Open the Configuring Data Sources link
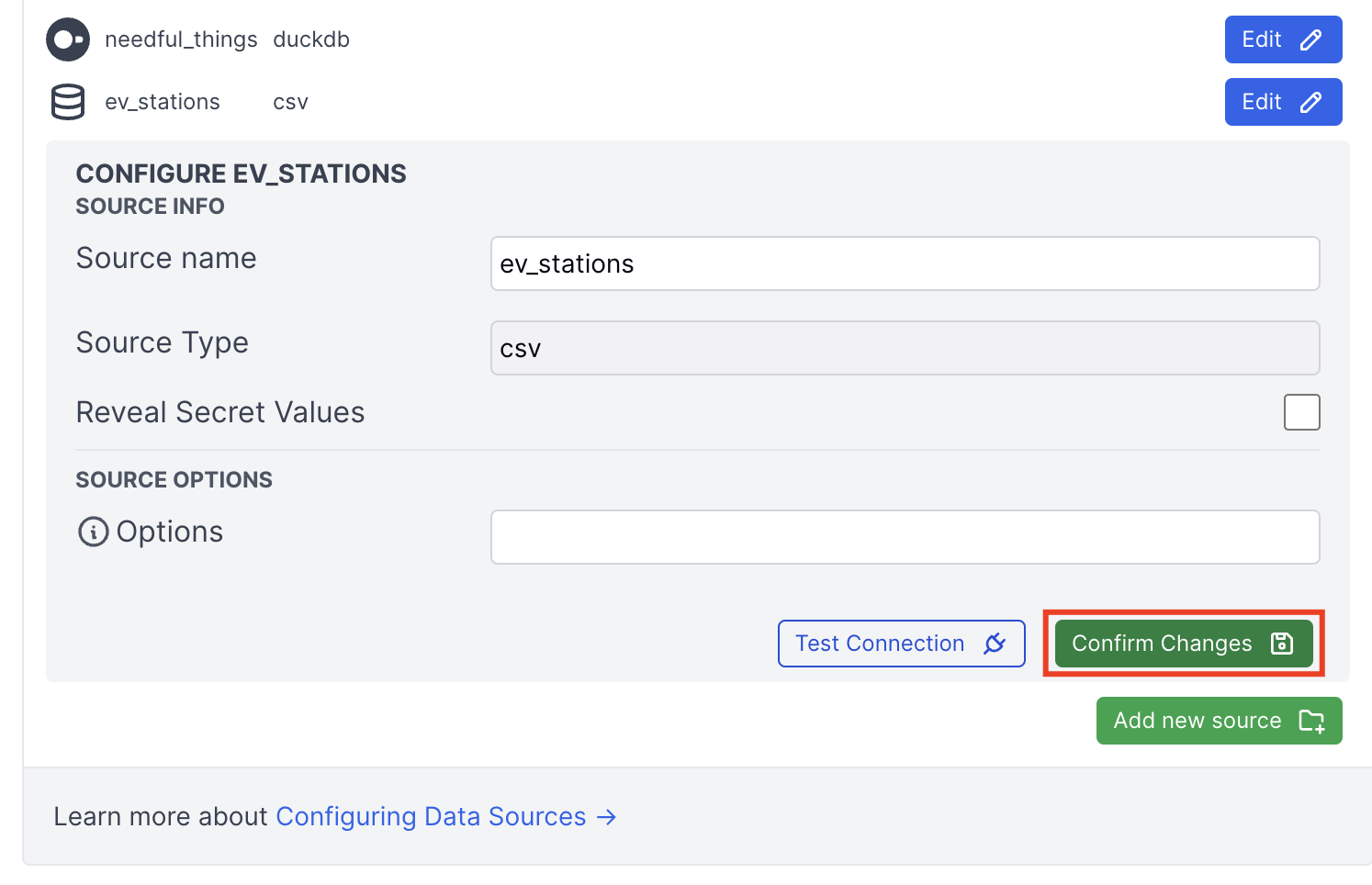The height and width of the screenshot is (885, 1372). 431,817
